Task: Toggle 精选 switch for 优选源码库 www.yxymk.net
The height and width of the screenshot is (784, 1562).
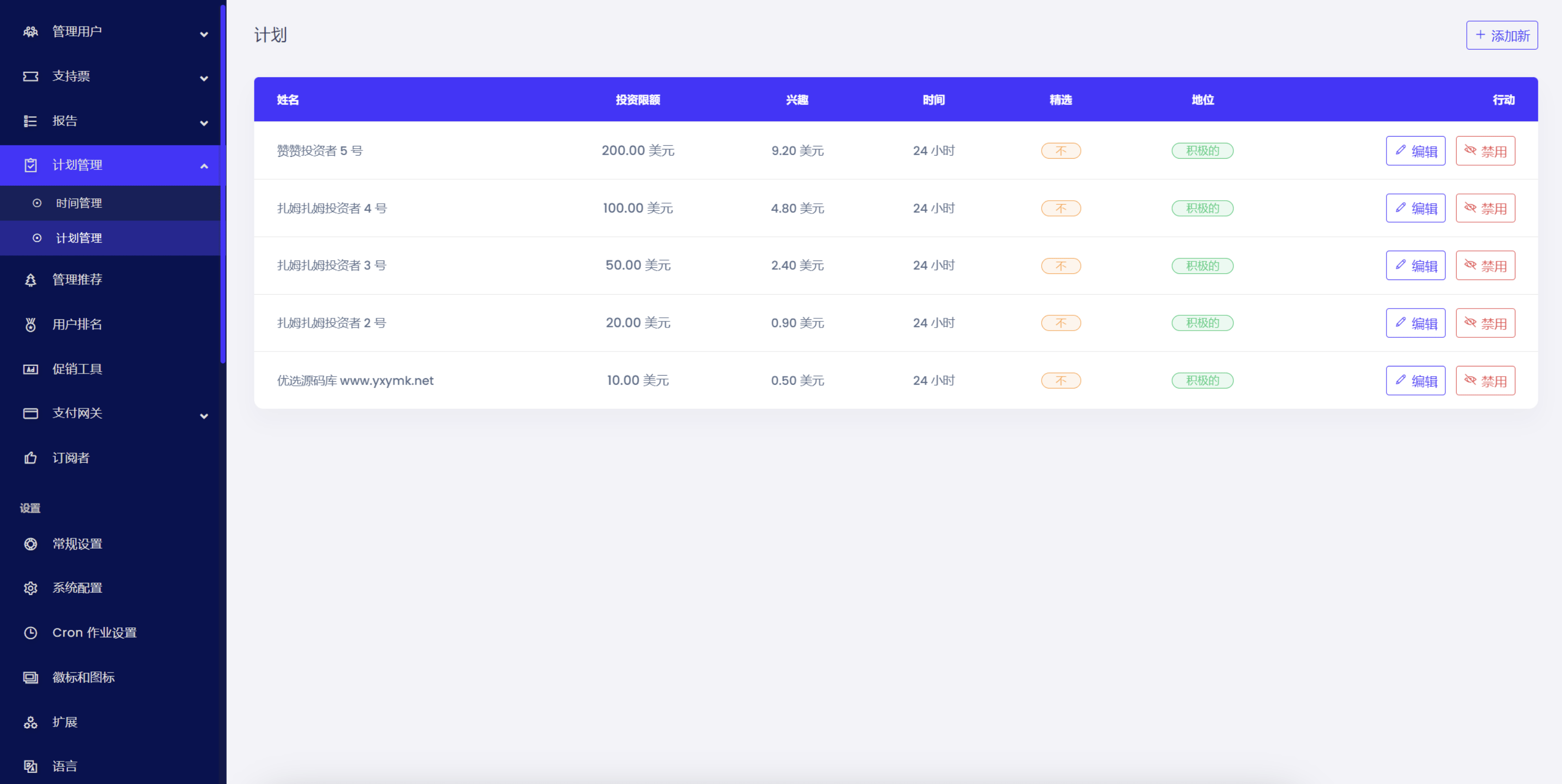Action: pyautogui.click(x=1059, y=380)
